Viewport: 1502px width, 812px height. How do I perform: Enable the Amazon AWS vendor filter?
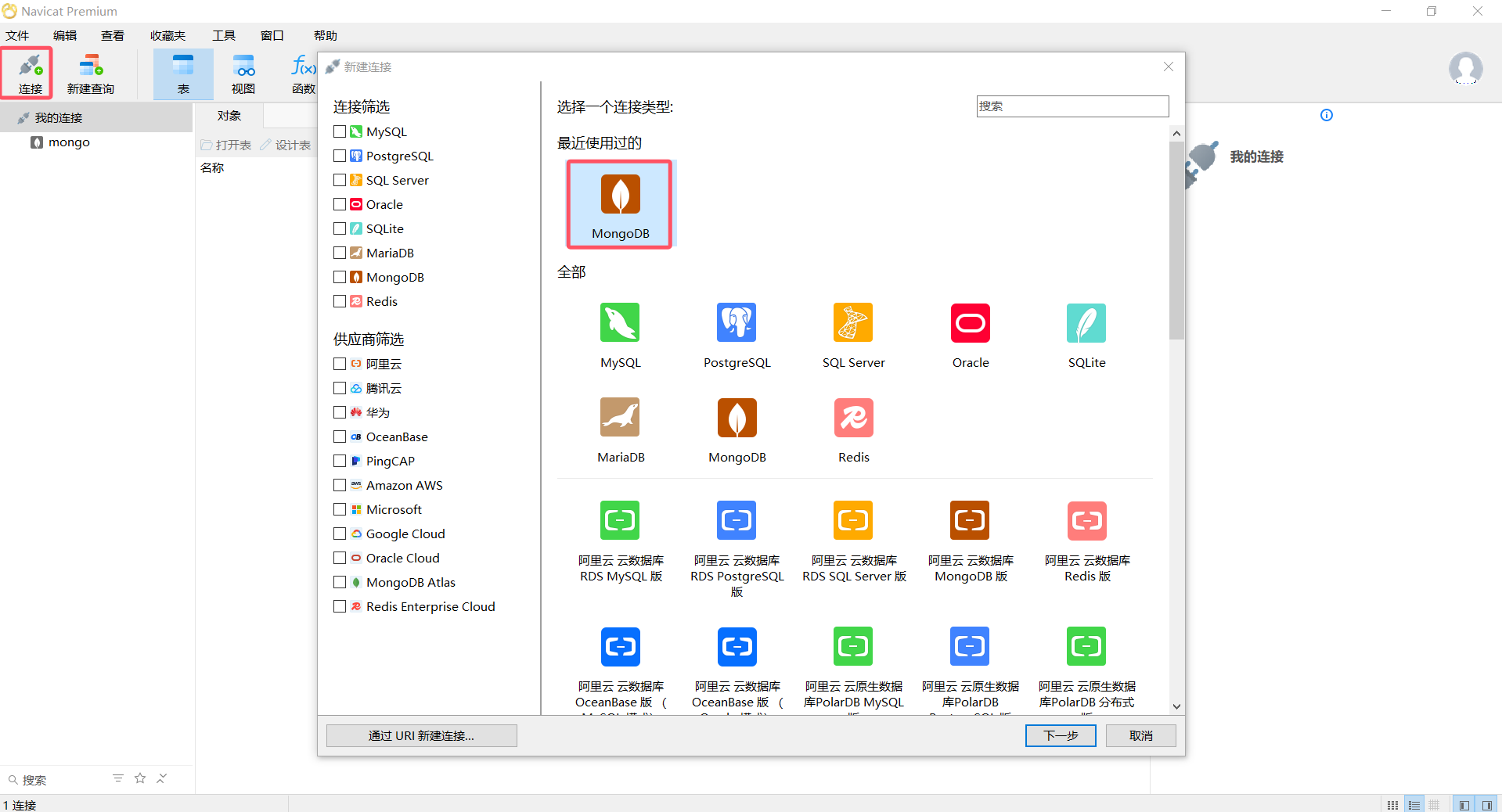point(340,485)
